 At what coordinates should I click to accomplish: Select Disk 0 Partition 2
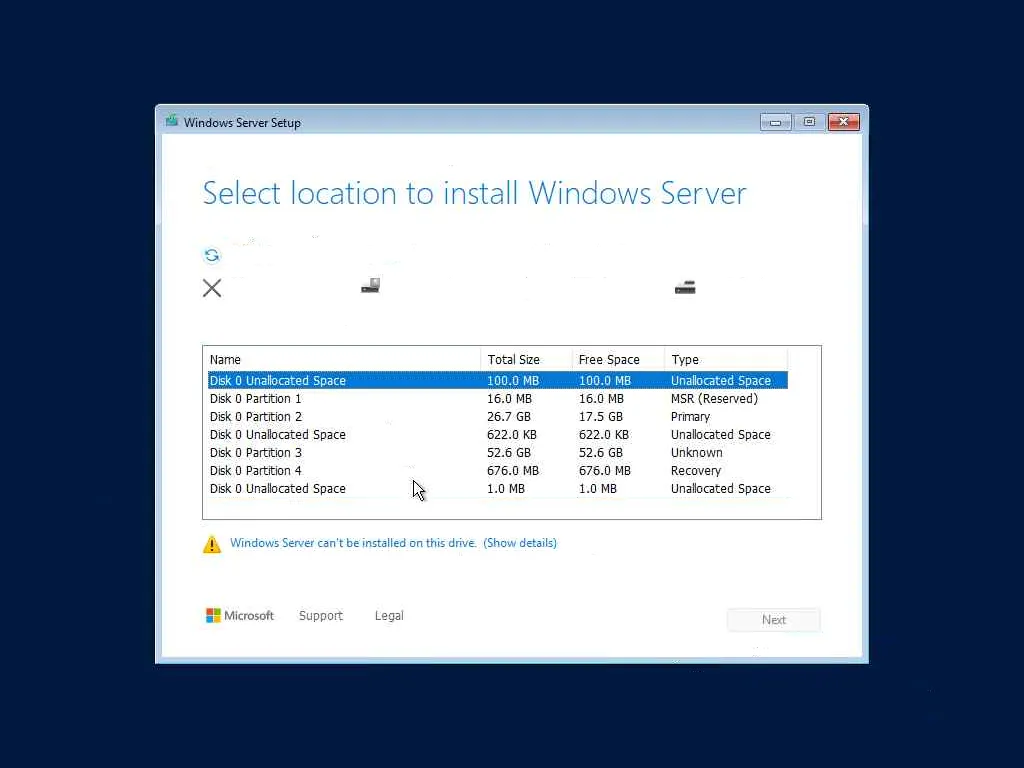click(x=498, y=417)
